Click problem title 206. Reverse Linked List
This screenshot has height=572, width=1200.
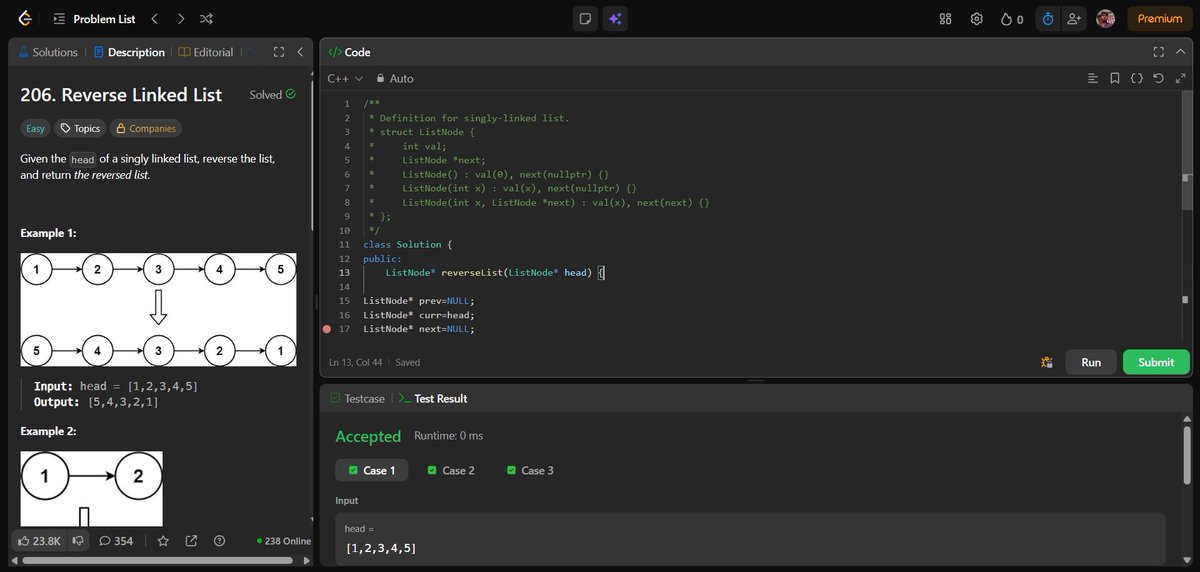point(121,95)
